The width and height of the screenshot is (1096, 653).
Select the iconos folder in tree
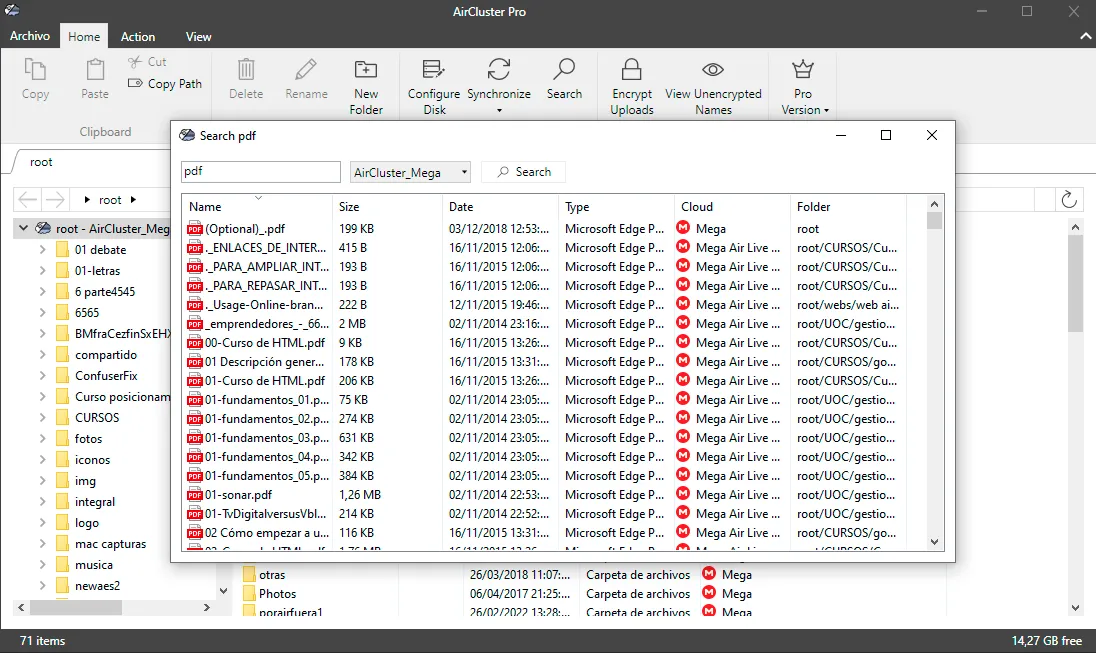pos(92,459)
